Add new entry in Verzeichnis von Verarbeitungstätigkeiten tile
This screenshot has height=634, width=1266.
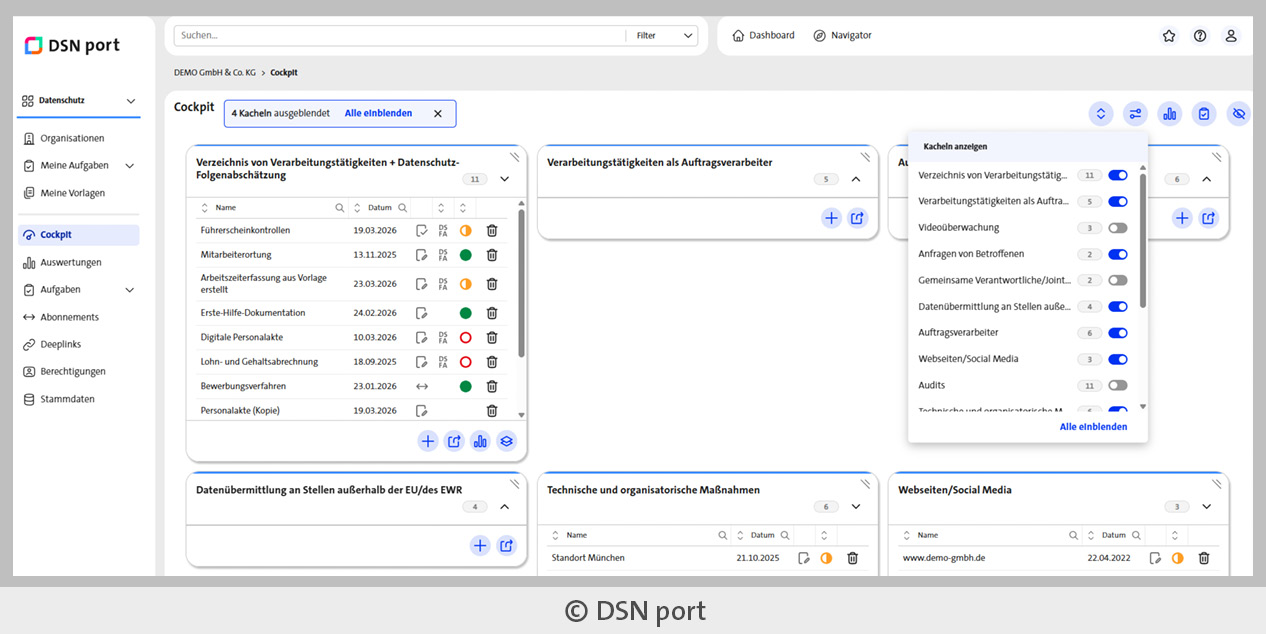click(428, 441)
